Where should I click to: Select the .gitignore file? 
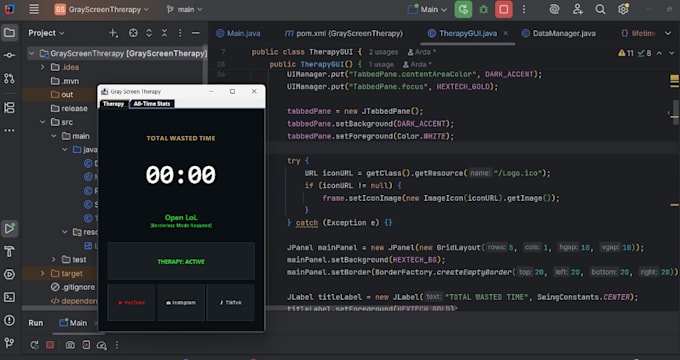point(73,287)
